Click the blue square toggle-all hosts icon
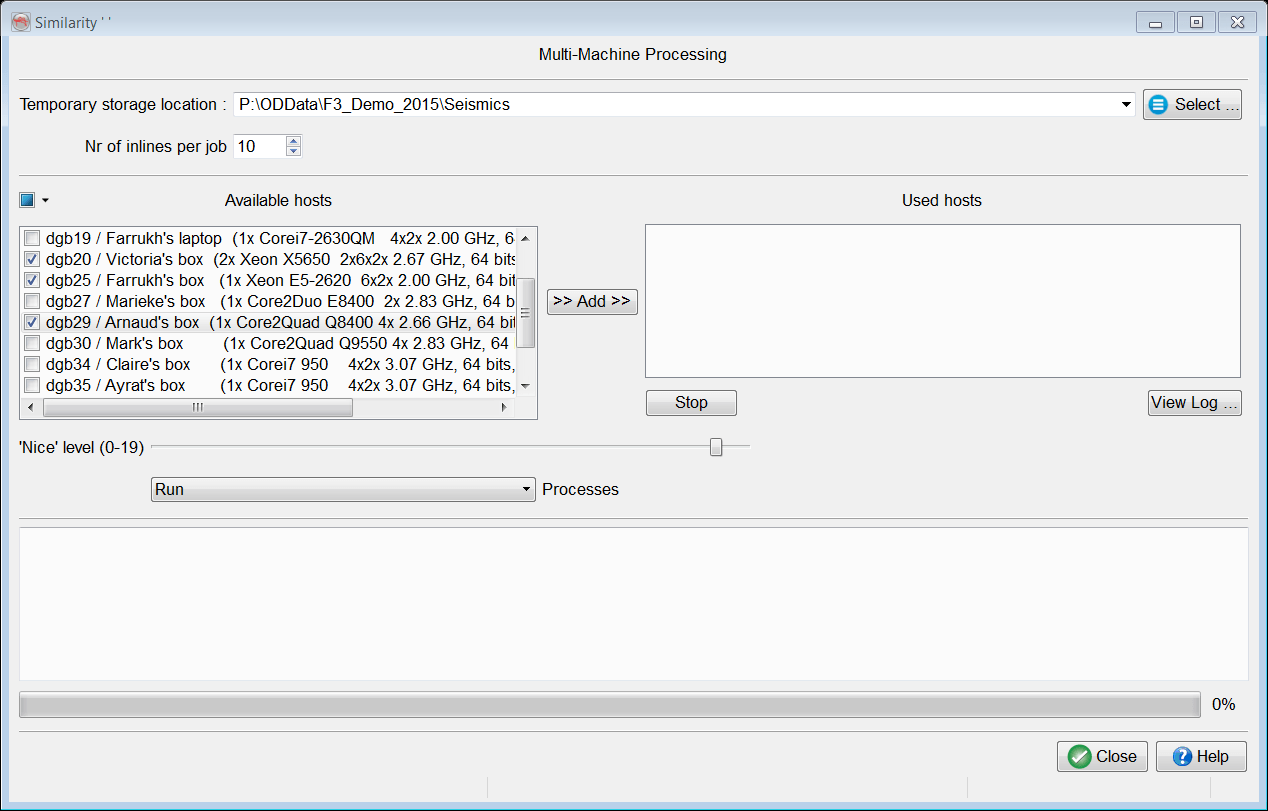Screen dimensions: 1268x811 point(27,200)
